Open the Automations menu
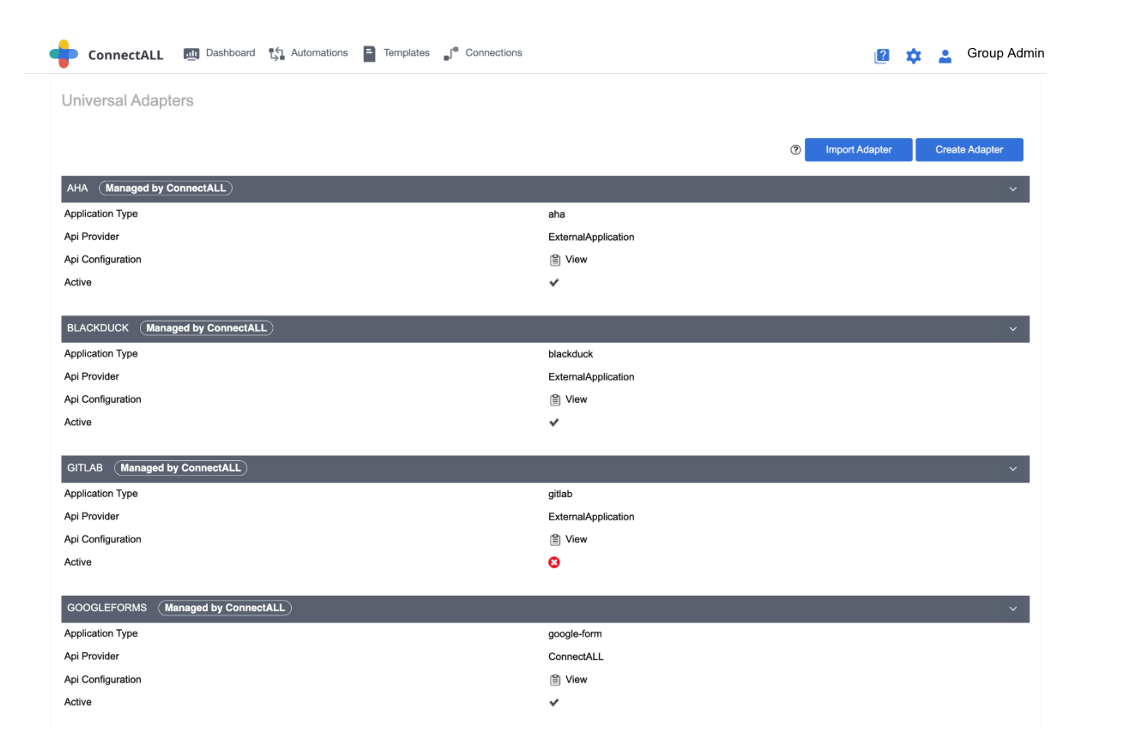The image size is (1124, 732). coord(309,53)
